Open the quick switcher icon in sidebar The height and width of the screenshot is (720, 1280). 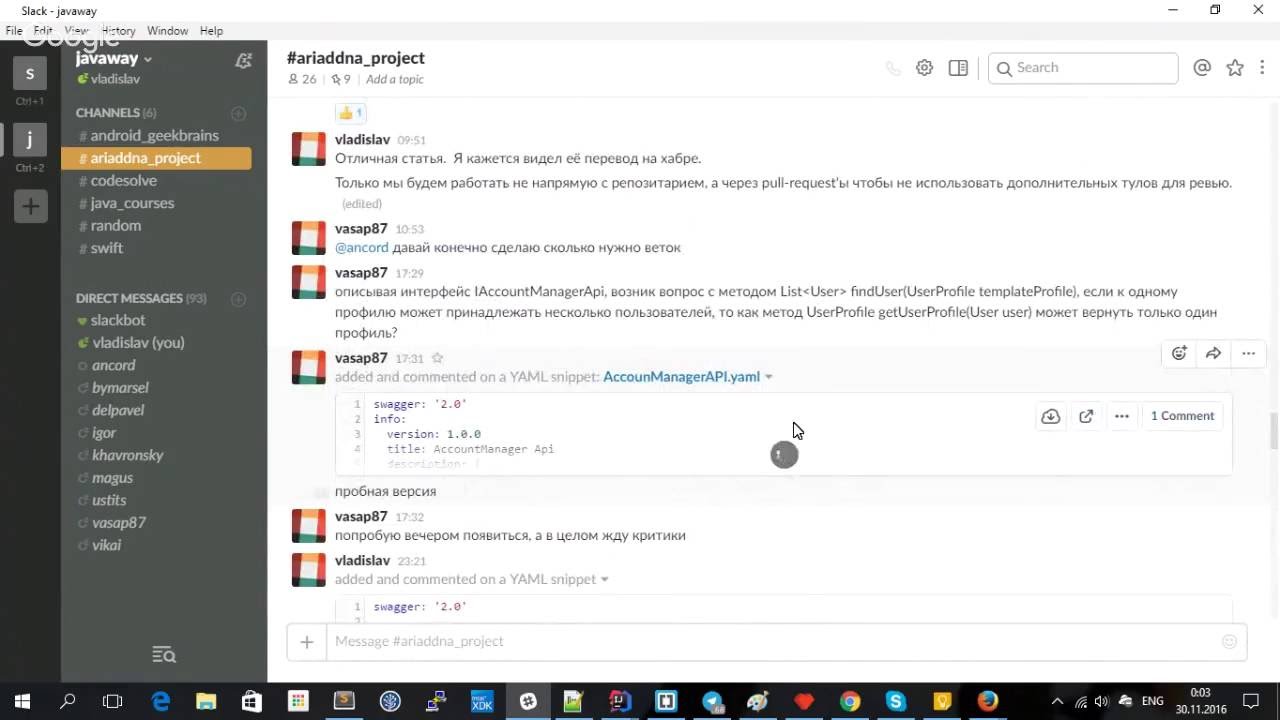(164, 655)
